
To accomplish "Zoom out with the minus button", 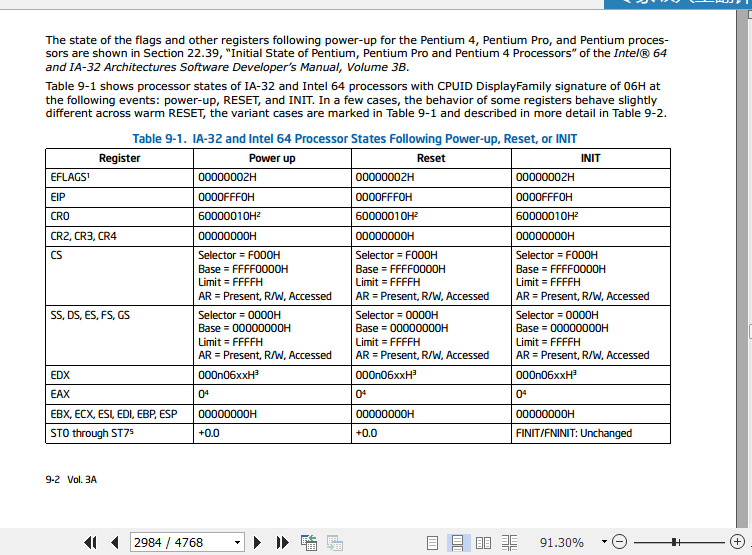I will 620,542.
